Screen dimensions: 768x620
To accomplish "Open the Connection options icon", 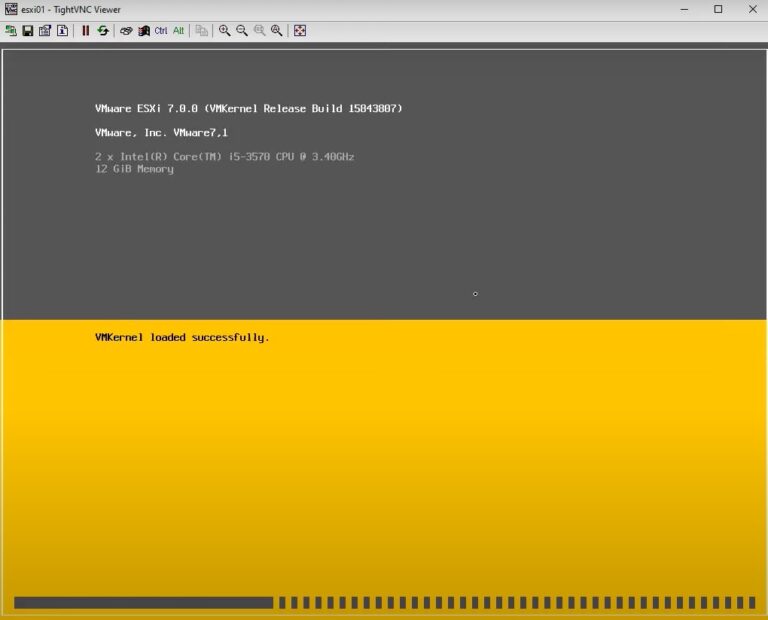I will coord(45,31).
